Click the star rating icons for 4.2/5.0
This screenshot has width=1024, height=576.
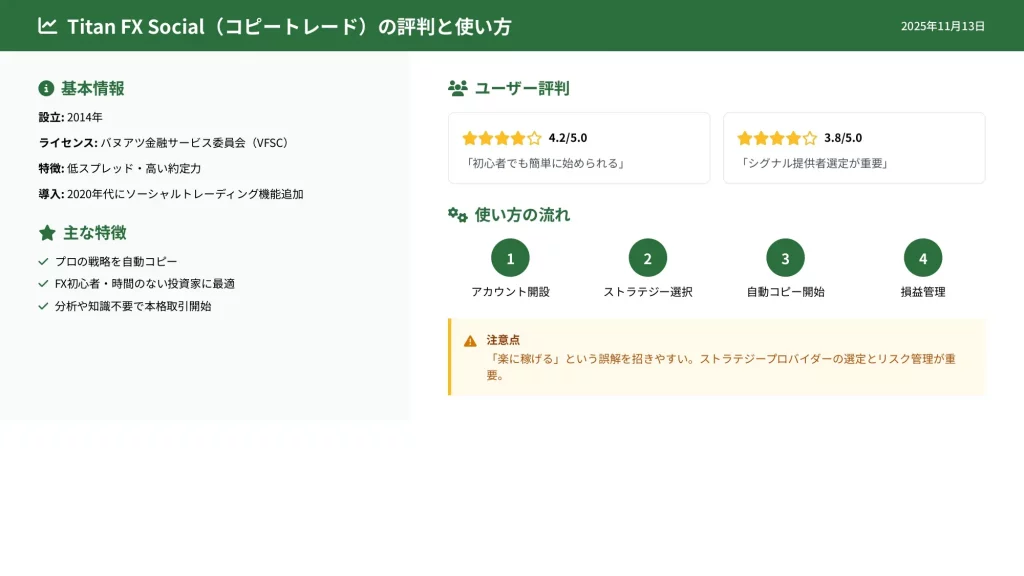[502, 138]
